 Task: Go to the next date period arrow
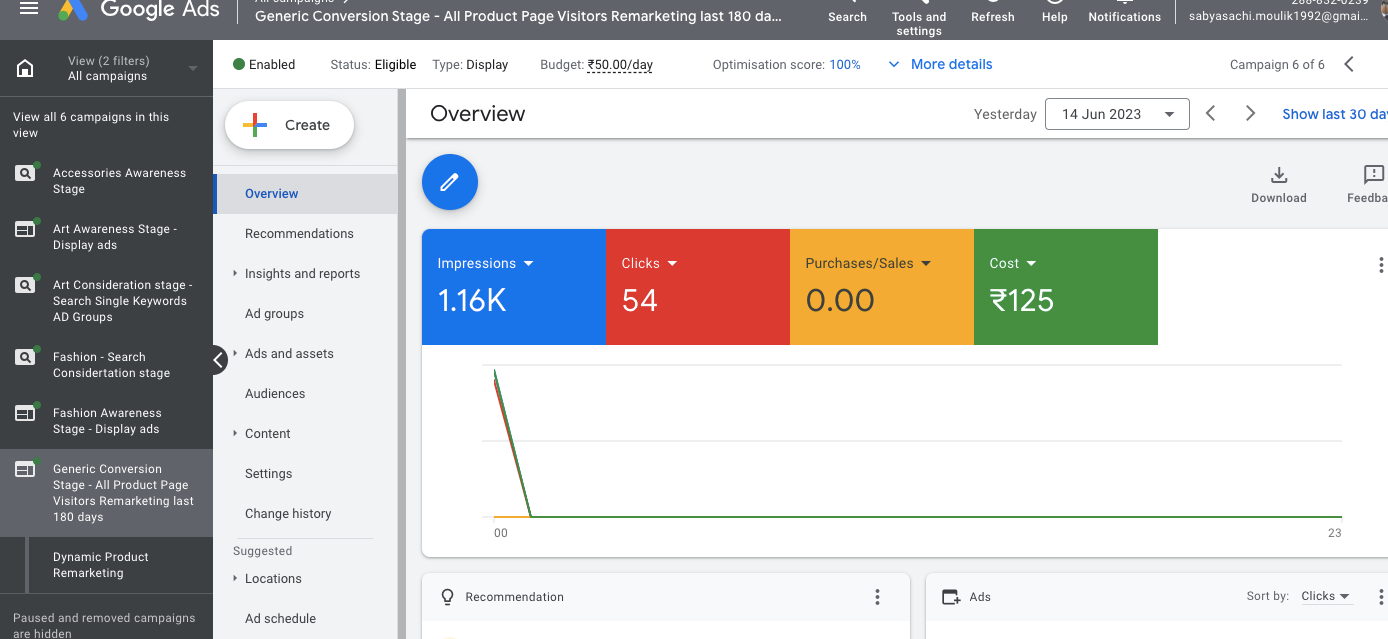click(x=1250, y=114)
